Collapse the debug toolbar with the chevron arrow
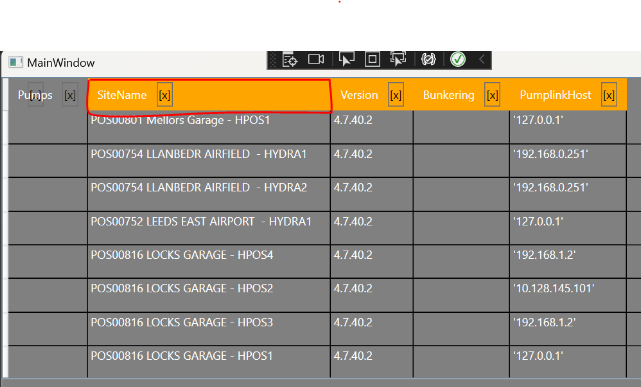Screen dimensions: 641x387 tap(482, 60)
